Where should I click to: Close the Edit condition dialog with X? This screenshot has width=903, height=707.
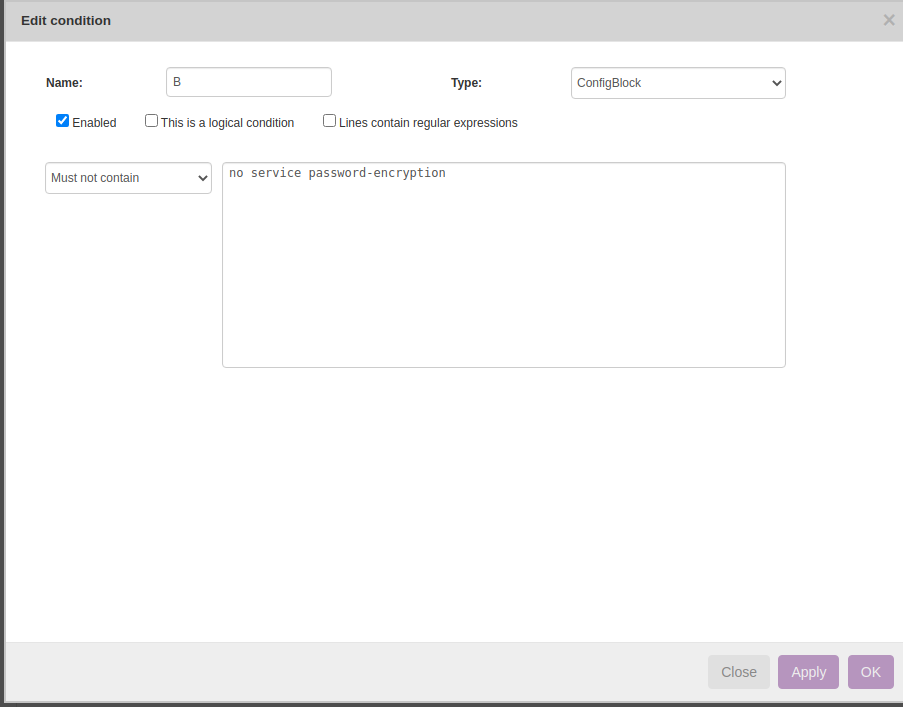[x=888, y=20]
